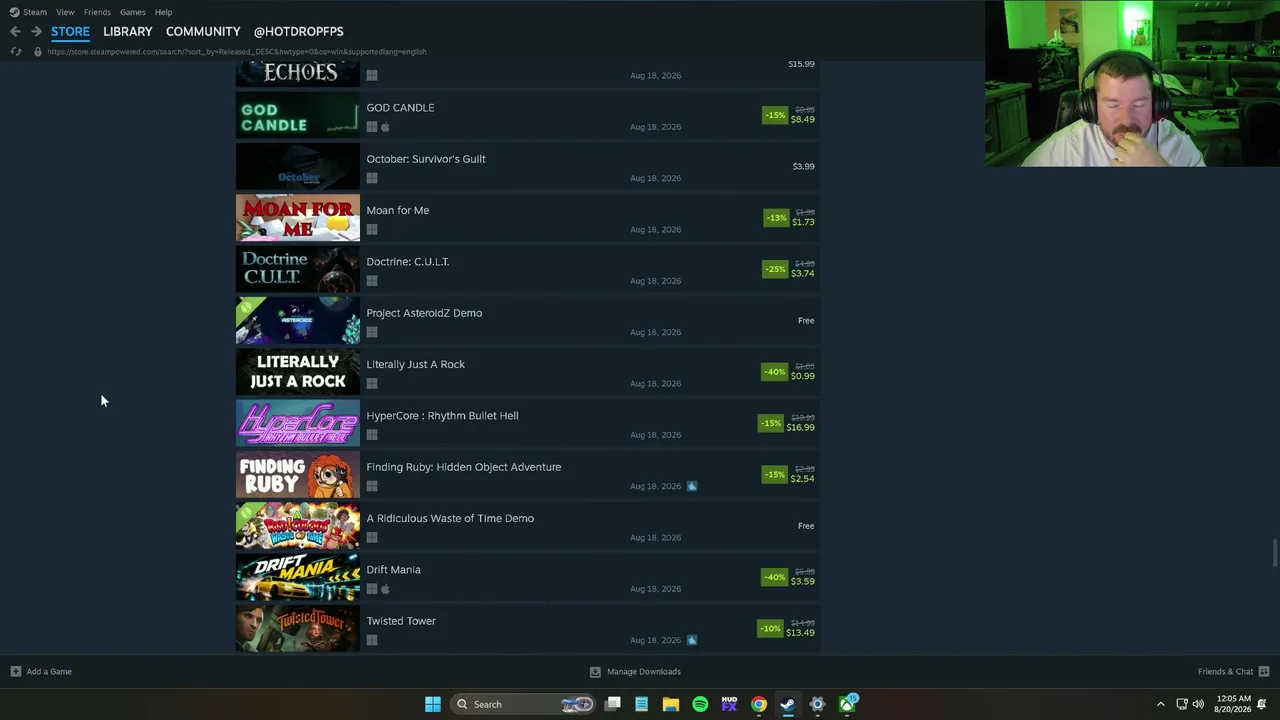Open the GOD CANDLE store listing
Image resolution: width=1280 pixels, height=720 pixels.
(x=528, y=115)
